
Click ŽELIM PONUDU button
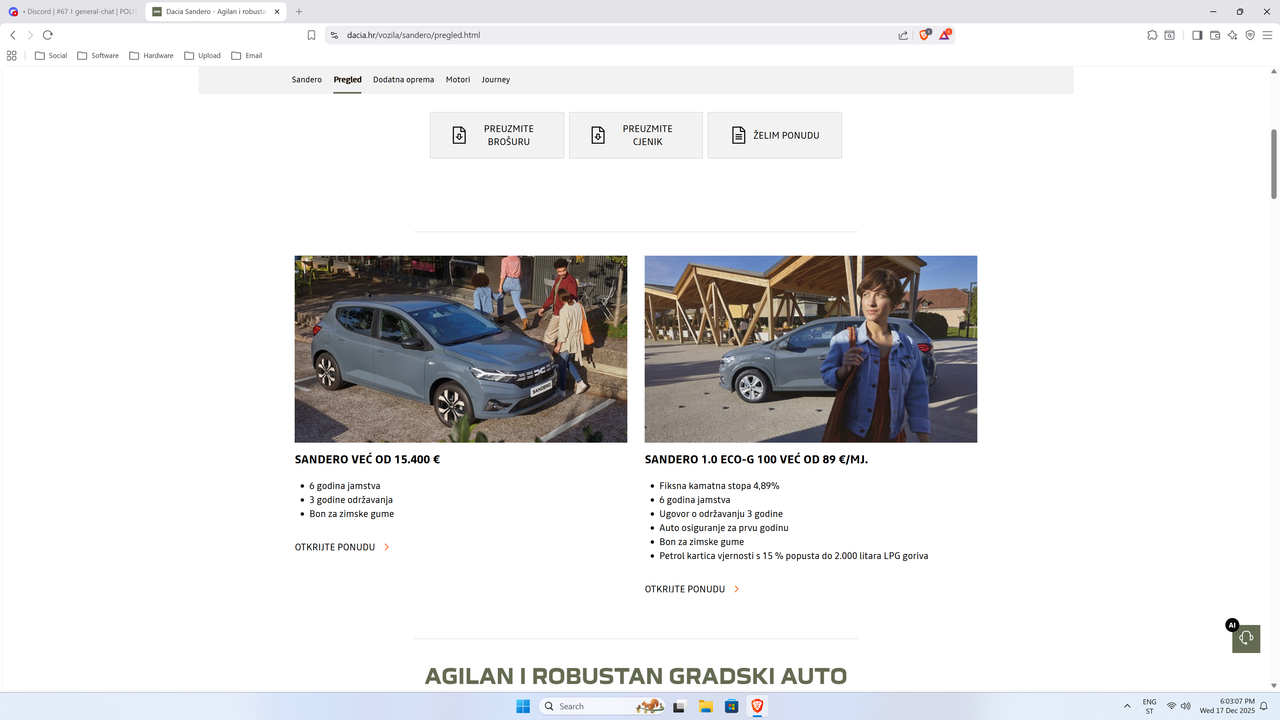click(x=774, y=135)
